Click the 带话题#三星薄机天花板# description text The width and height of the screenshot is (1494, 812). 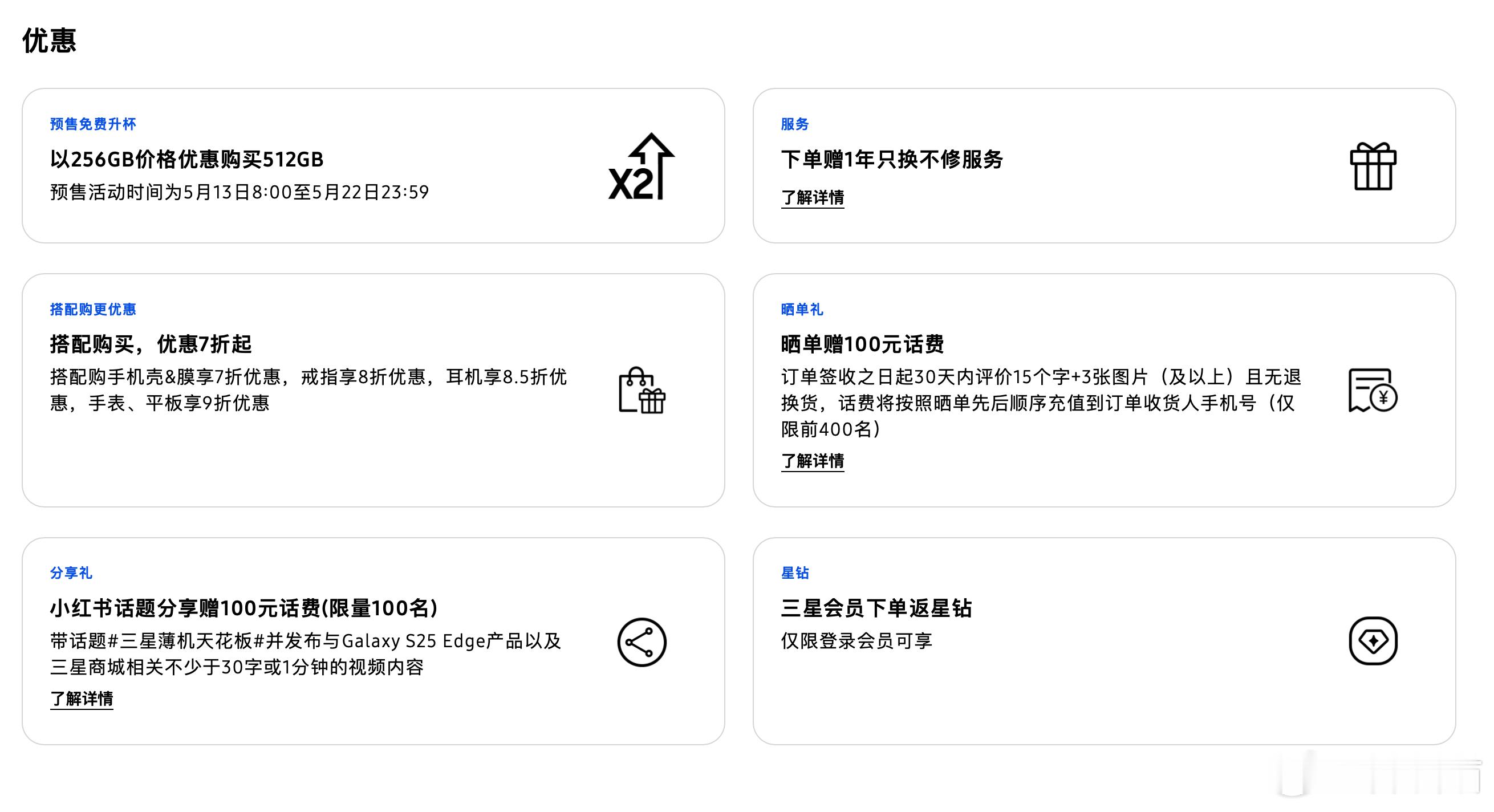click(306, 653)
